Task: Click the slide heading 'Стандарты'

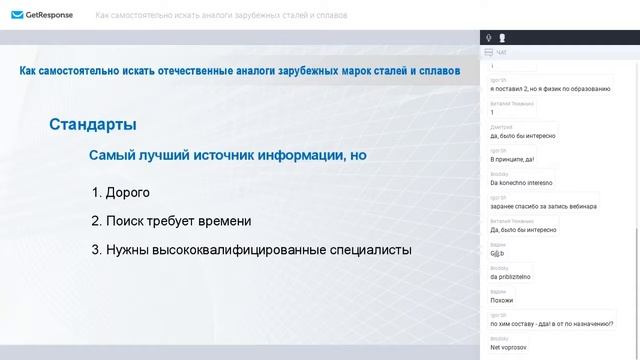Action: click(93, 124)
